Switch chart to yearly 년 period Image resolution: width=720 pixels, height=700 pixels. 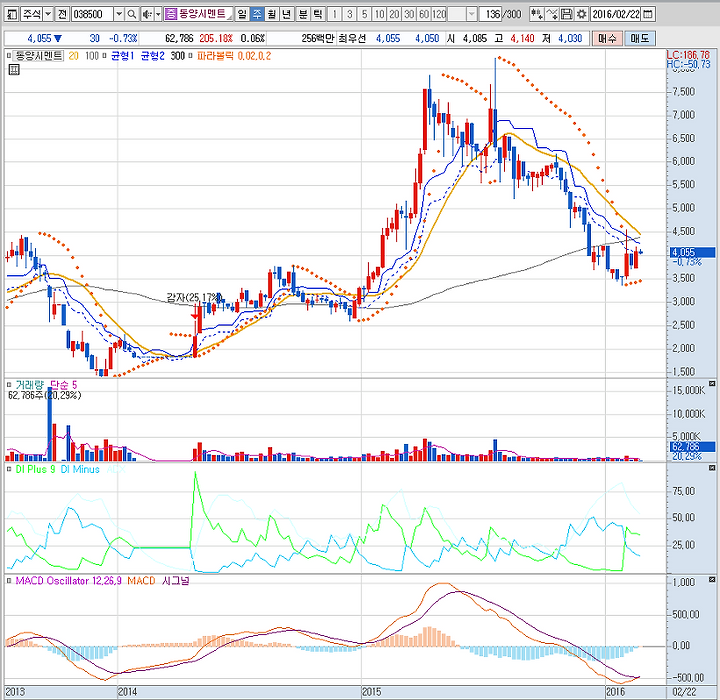(x=286, y=14)
